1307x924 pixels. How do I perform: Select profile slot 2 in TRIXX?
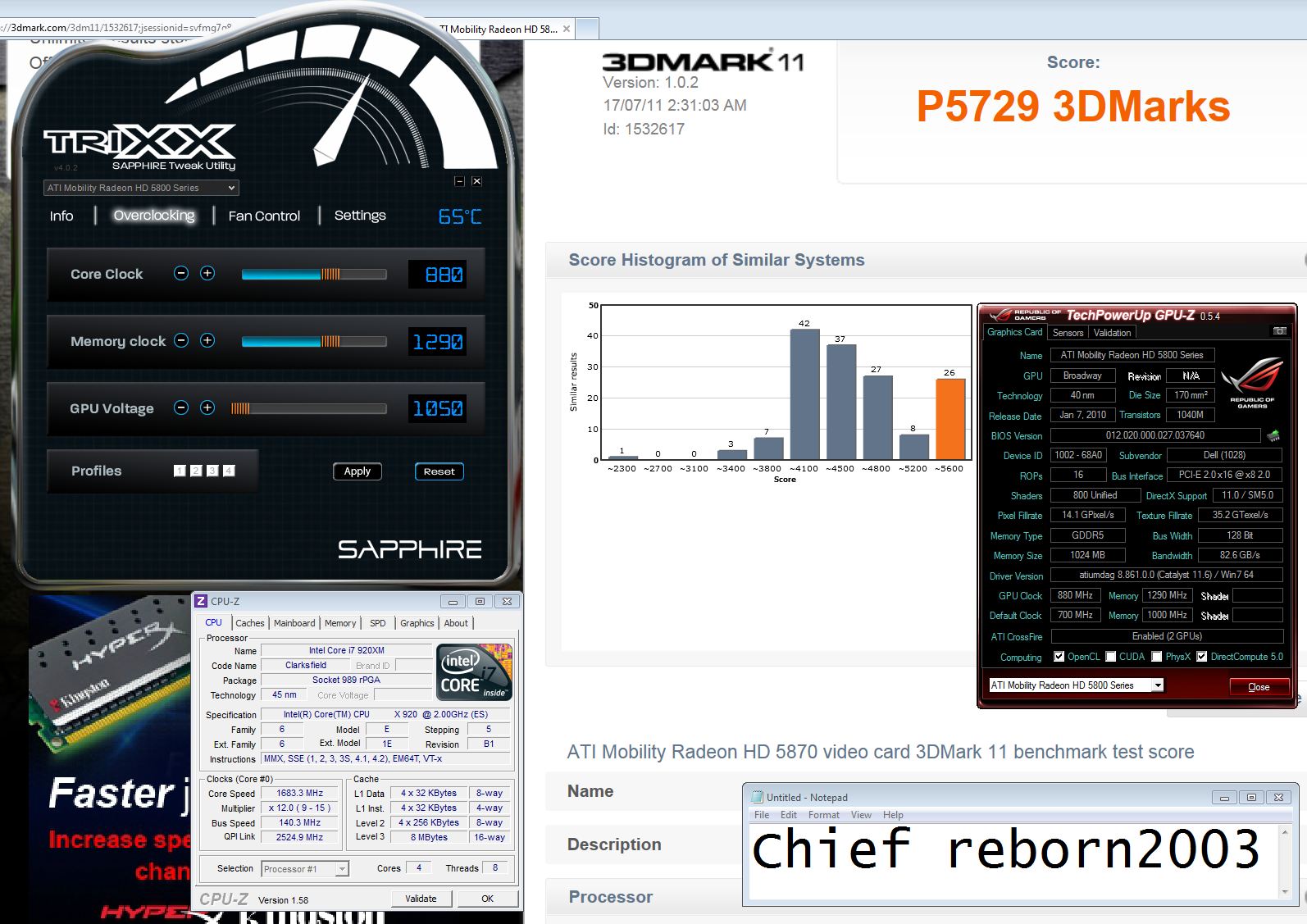pyautogui.click(x=196, y=471)
